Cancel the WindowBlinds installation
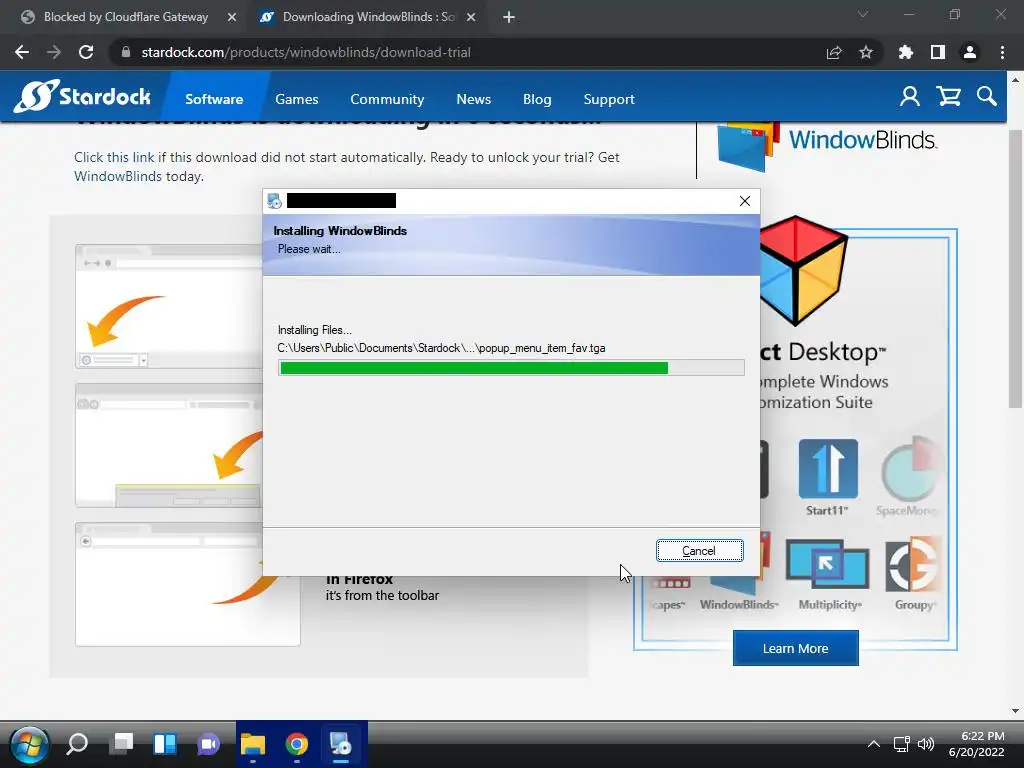Screen dimensions: 1024x768 699,551
